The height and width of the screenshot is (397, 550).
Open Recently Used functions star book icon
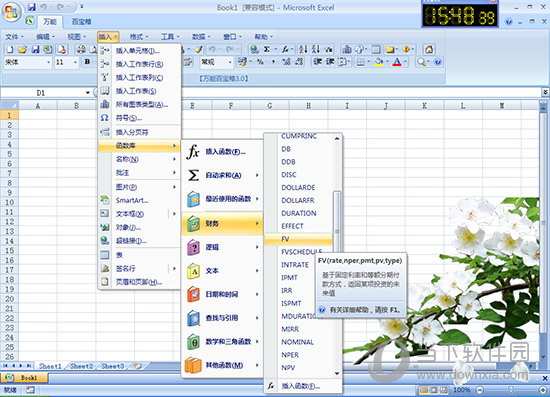193,199
